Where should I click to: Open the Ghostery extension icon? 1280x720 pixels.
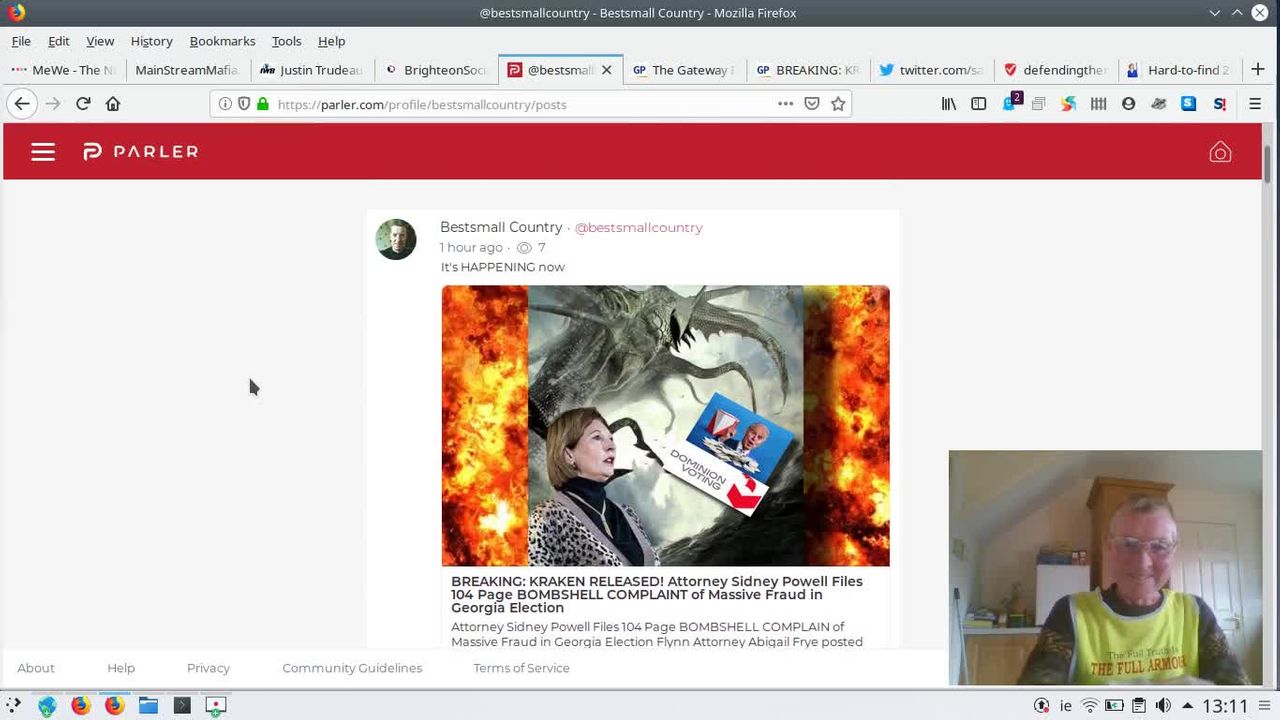1011,104
